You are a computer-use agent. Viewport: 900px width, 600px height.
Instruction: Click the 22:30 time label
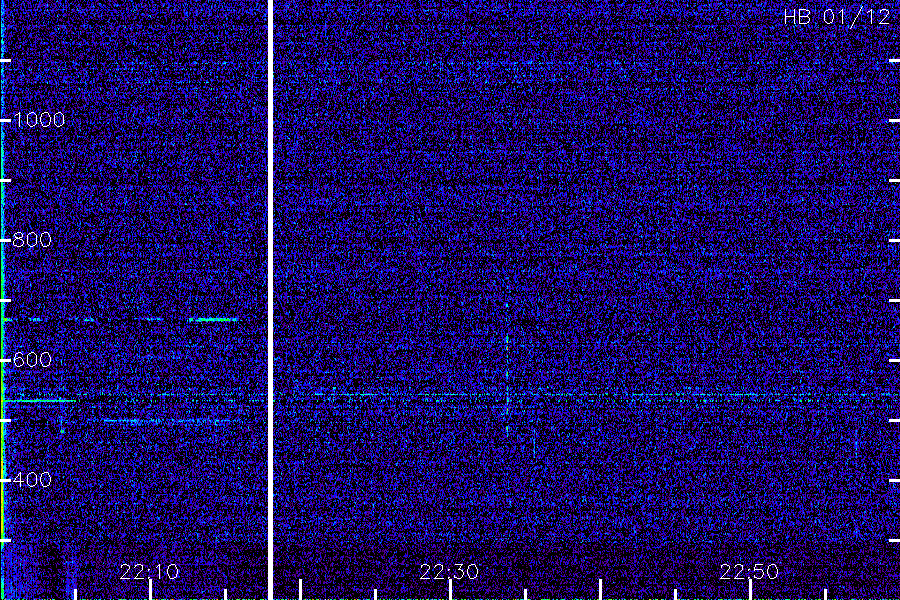pyautogui.click(x=449, y=572)
